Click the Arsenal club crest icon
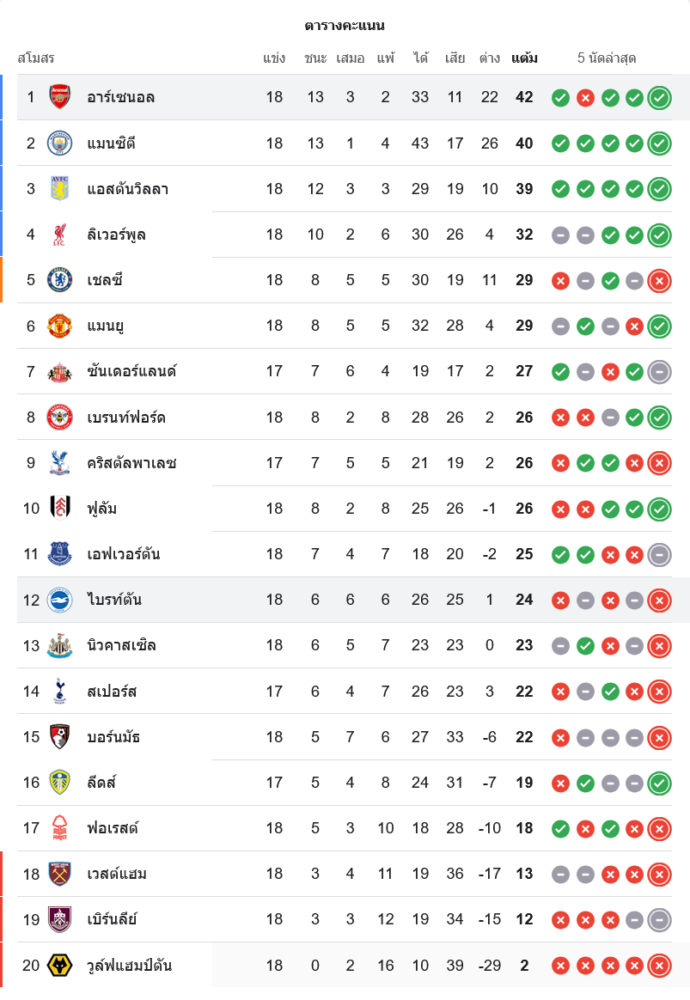The width and height of the screenshot is (690, 1000). [60, 97]
